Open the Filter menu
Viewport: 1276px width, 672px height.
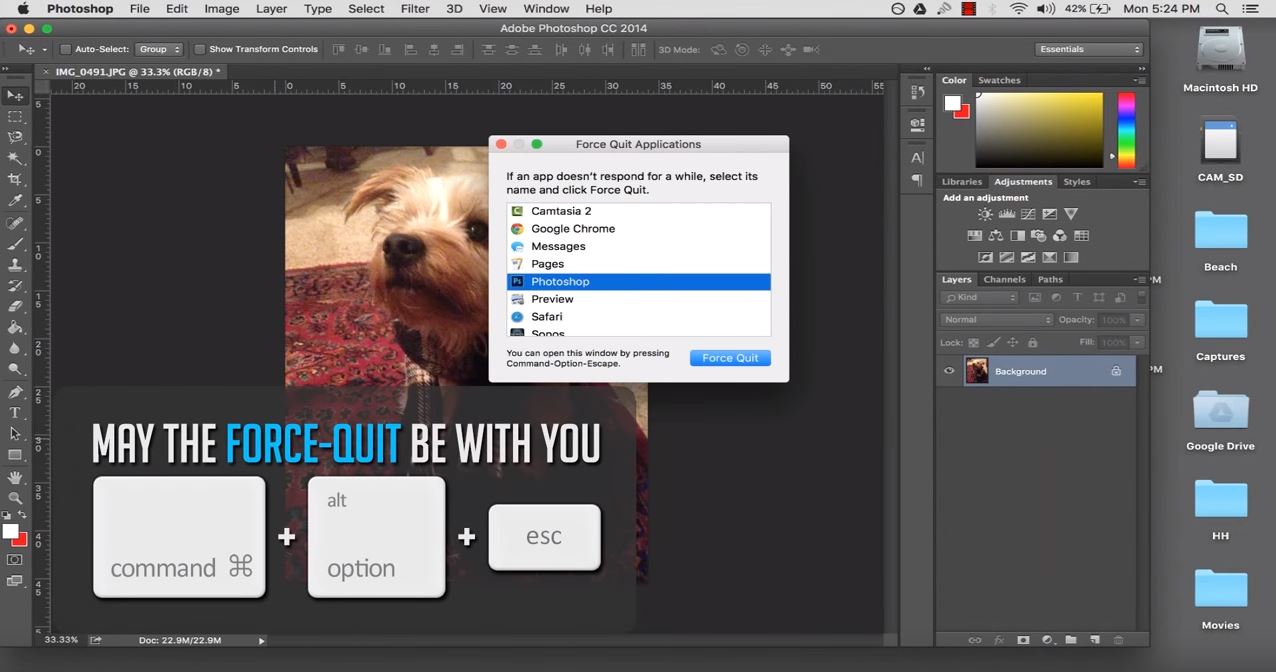(414, 9)
